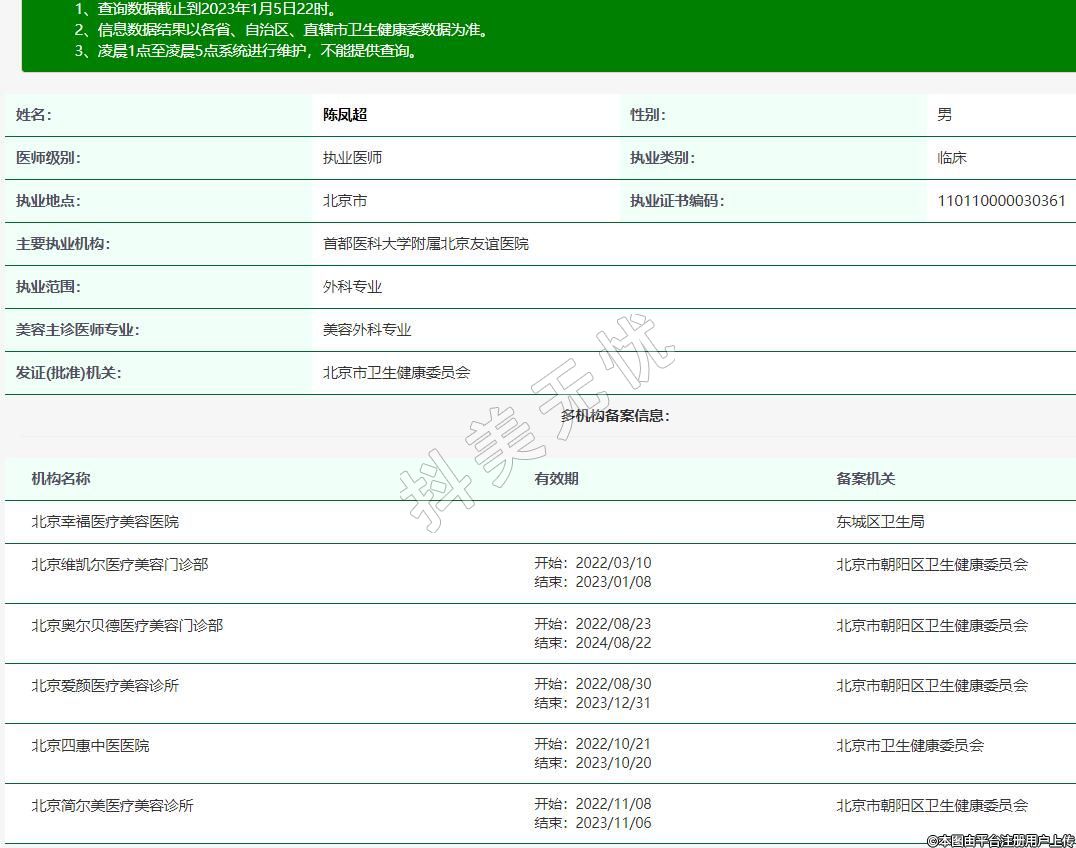Click the end date 2024/08/22
Screen dimensions: 1076x848
612,643
